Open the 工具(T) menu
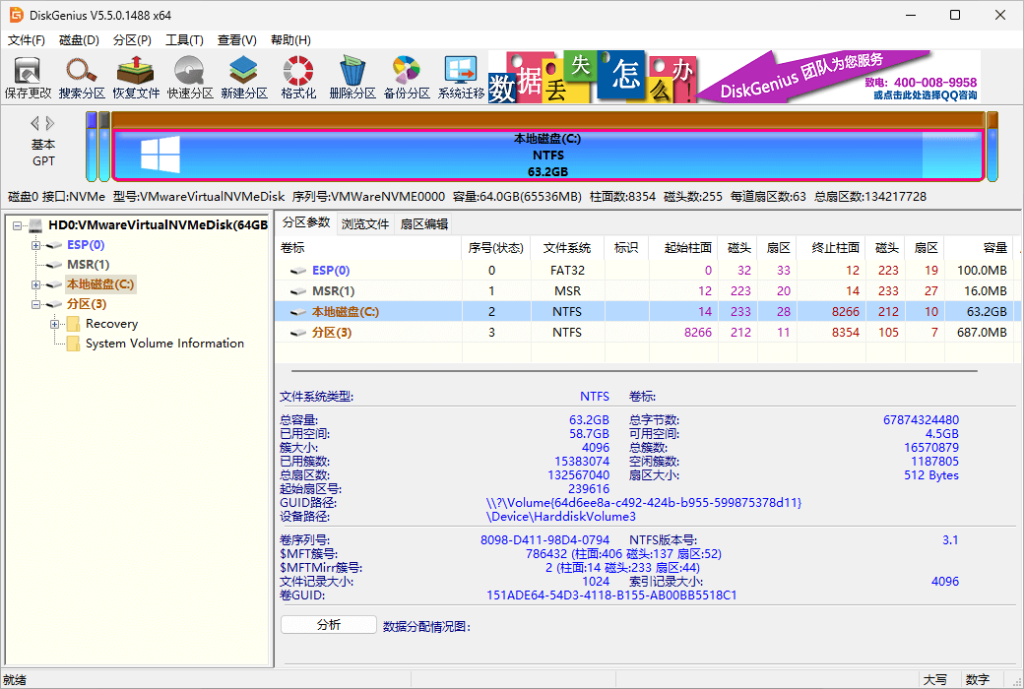This screenshot has height=689, width=1024. coord(184,40)
